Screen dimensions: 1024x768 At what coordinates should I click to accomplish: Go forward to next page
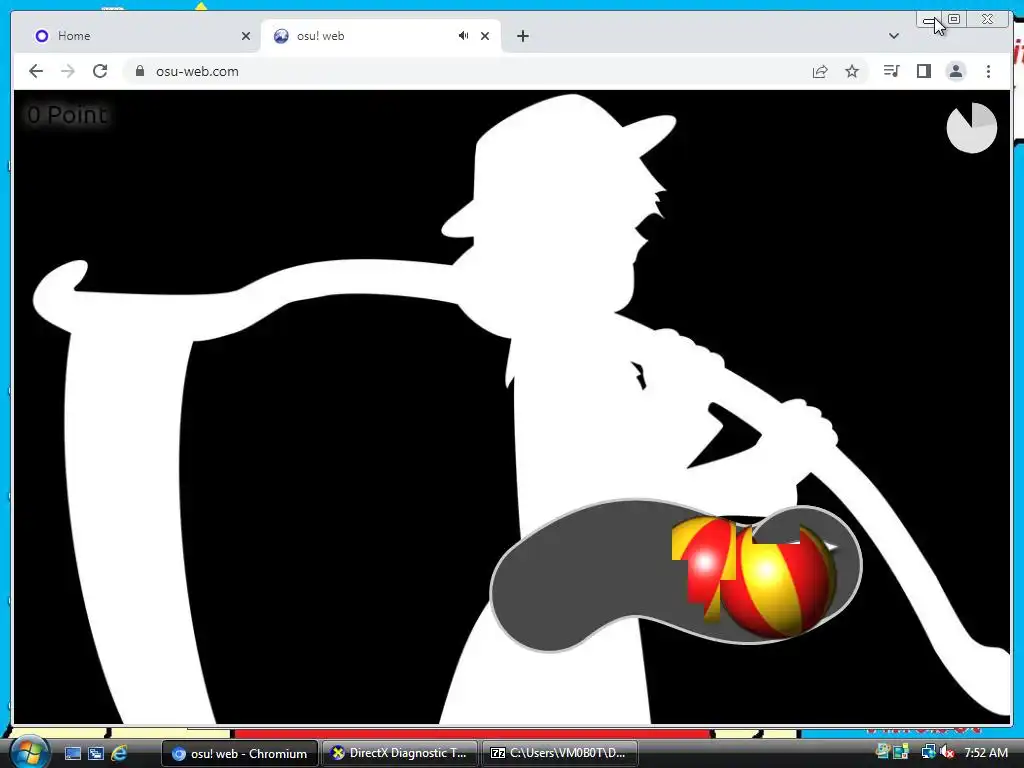[x=68, y=71]
